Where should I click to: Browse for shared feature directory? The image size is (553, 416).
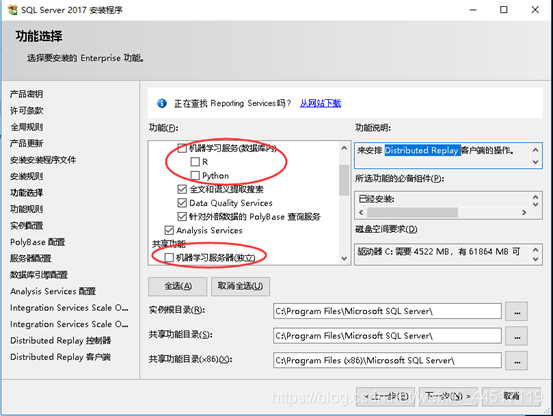(x=516, y=336)
